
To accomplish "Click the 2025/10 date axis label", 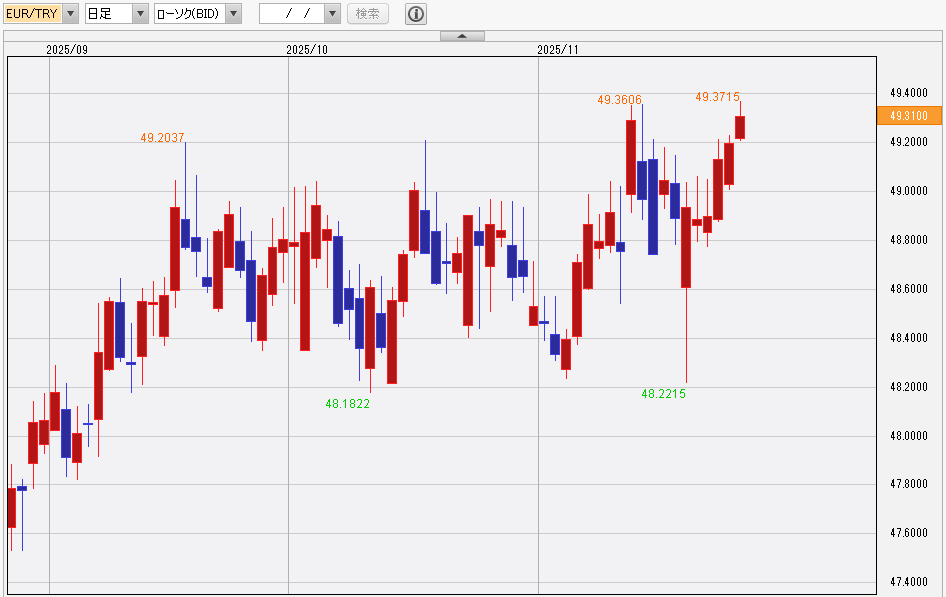I will [x=307, y=49].
